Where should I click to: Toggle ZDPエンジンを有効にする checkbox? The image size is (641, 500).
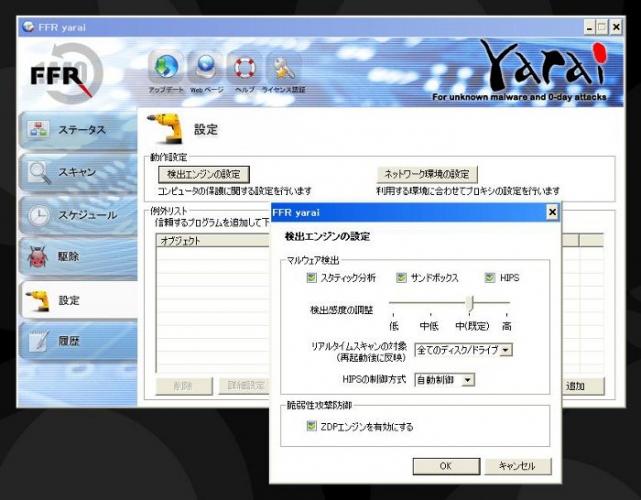[x=311, y=426]
